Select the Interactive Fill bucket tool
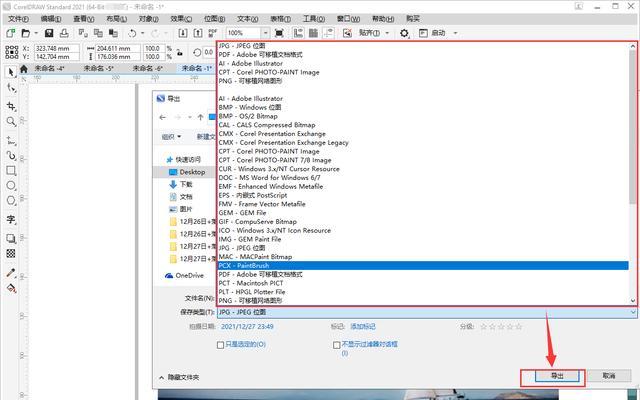This screenshot has height=400, width=640. 11,288
